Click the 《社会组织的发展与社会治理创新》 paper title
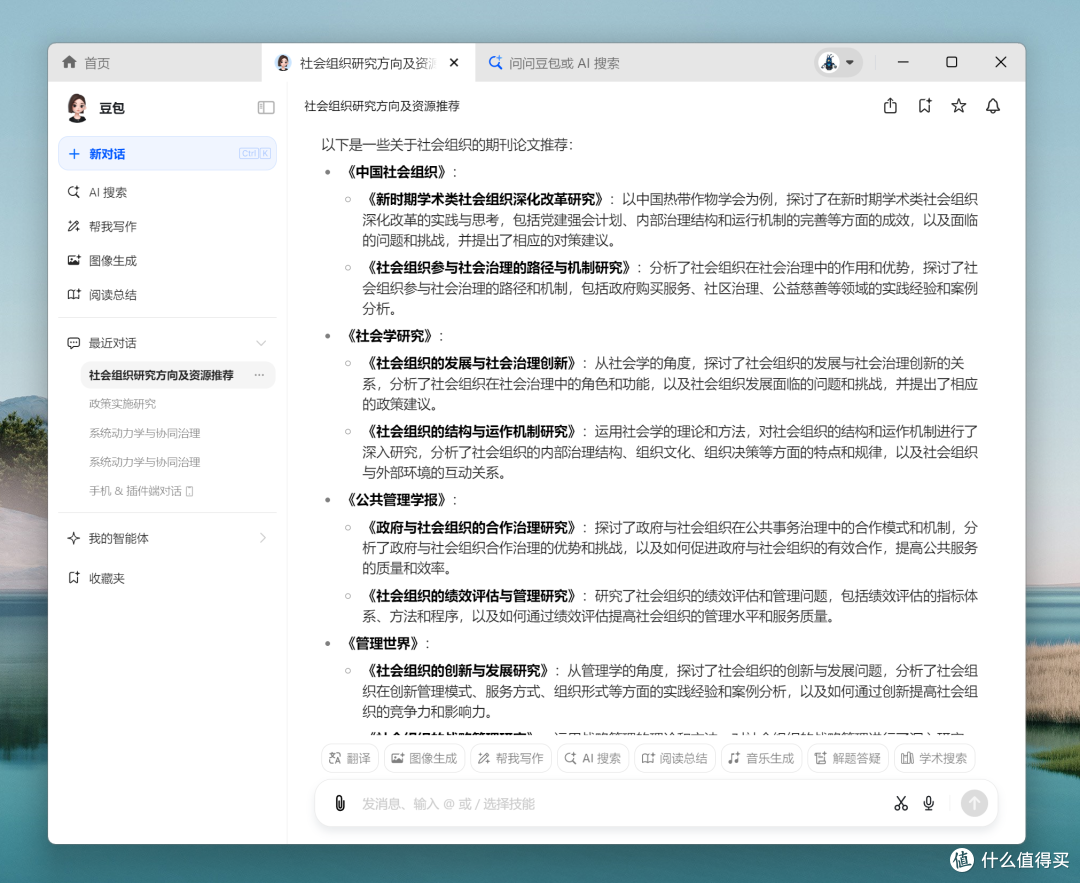Screen dimensions: 1080x883 (472, 364)
